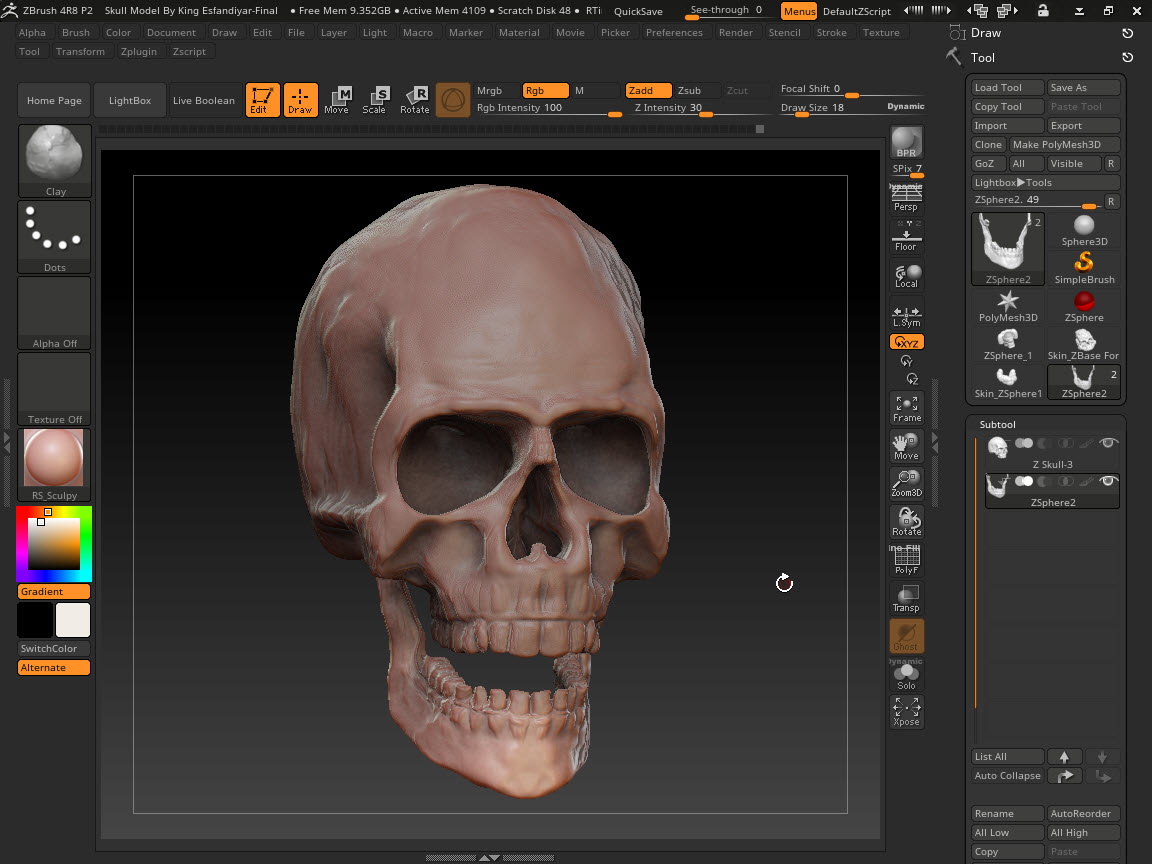Frame the model in the viewport

click(907, 408)
